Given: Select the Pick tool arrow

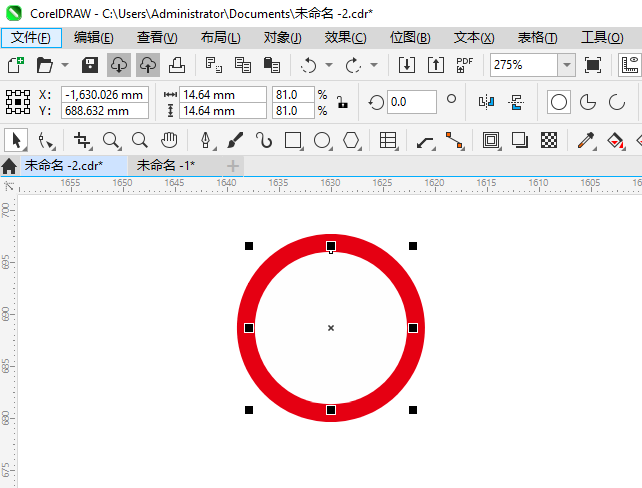Looking at the screenshot, I should coord(16,140).
